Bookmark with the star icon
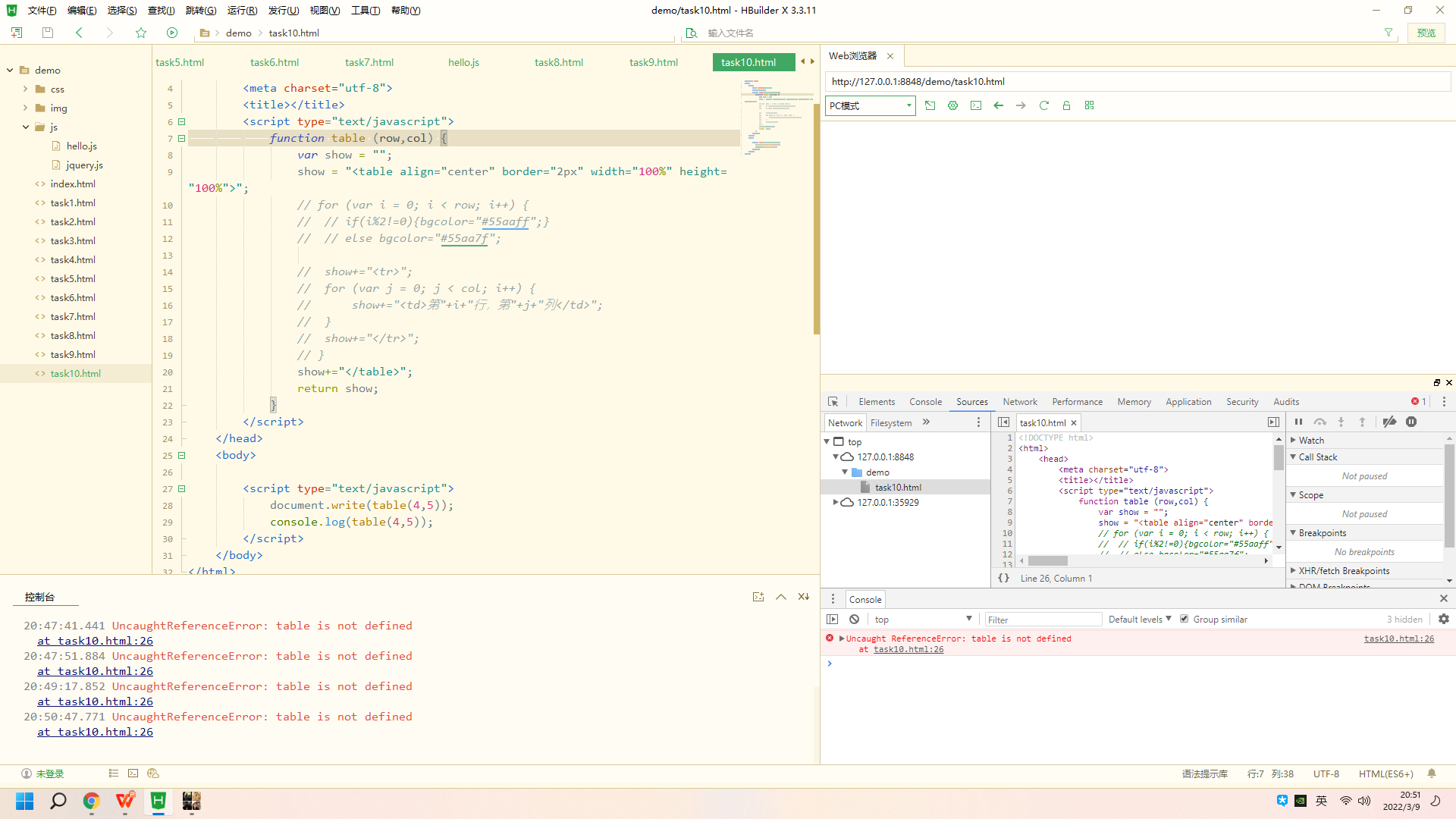 coord(141,33)
